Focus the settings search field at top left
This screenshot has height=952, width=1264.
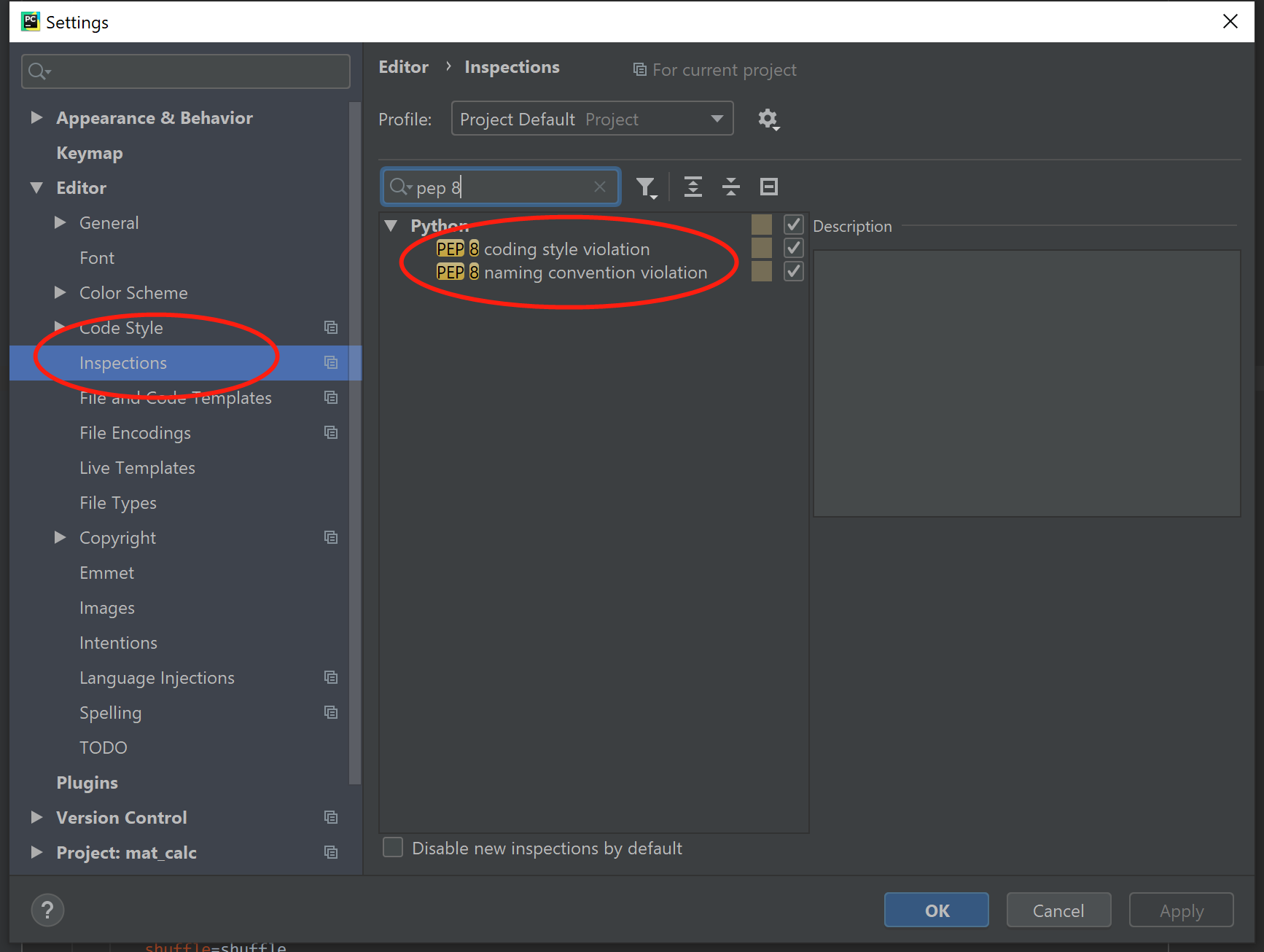tap(186, 71)
